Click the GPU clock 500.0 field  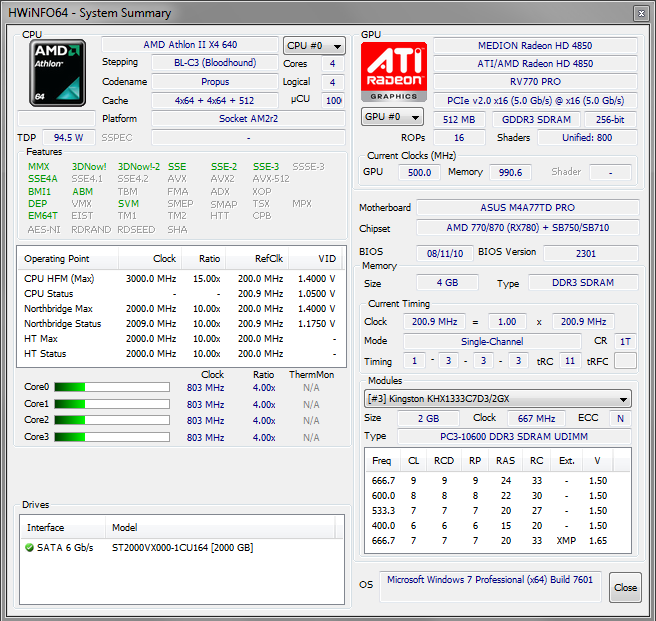coord(419,172)
